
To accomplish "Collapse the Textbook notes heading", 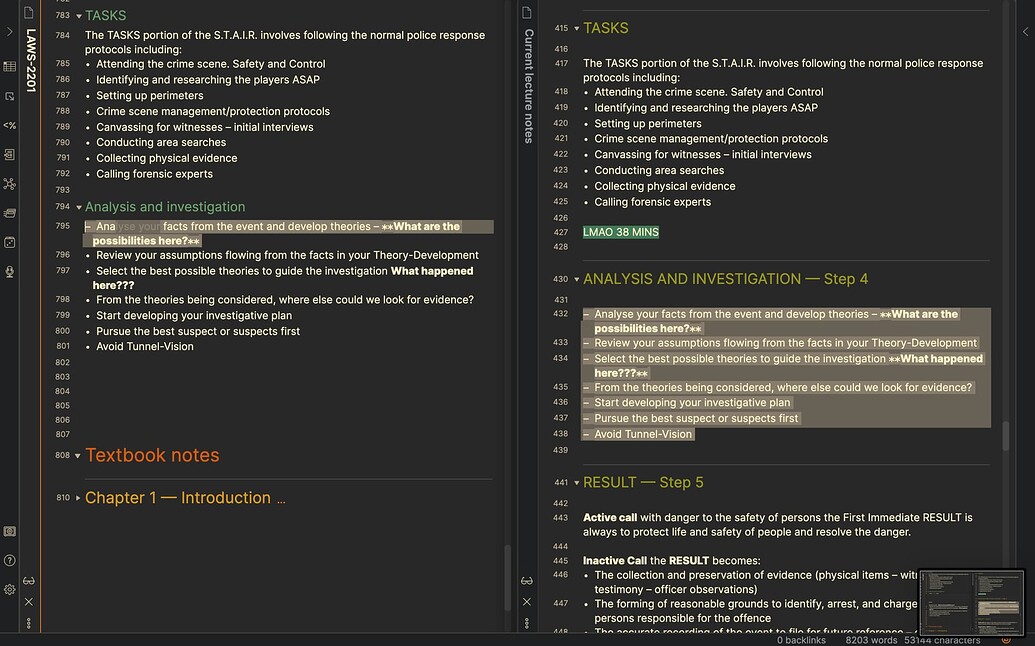I will (78, 455).
